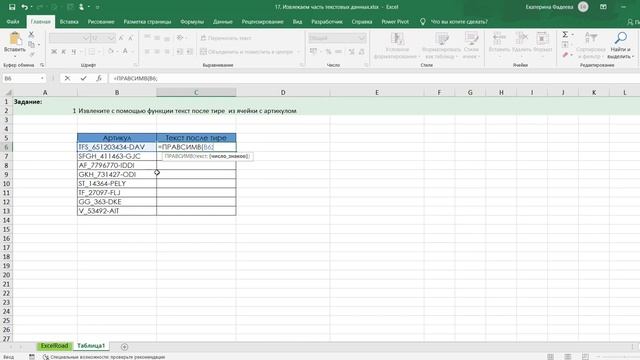
Task: Click macro recording icon in status bar
Action: point(32,357)
